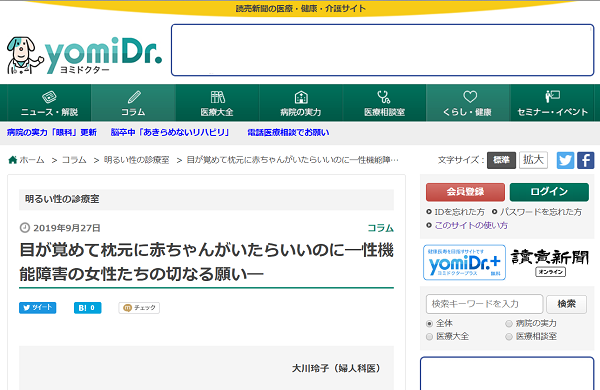The image size is (600, 390).
Task: Open 病院の実力「眼科」更新 link
Action: pyautogui.click(x=52, y=132)
